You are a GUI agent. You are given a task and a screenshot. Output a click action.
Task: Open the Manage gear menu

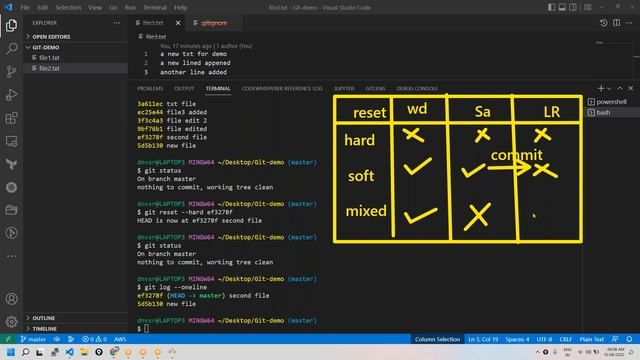(x=11, y=322)
